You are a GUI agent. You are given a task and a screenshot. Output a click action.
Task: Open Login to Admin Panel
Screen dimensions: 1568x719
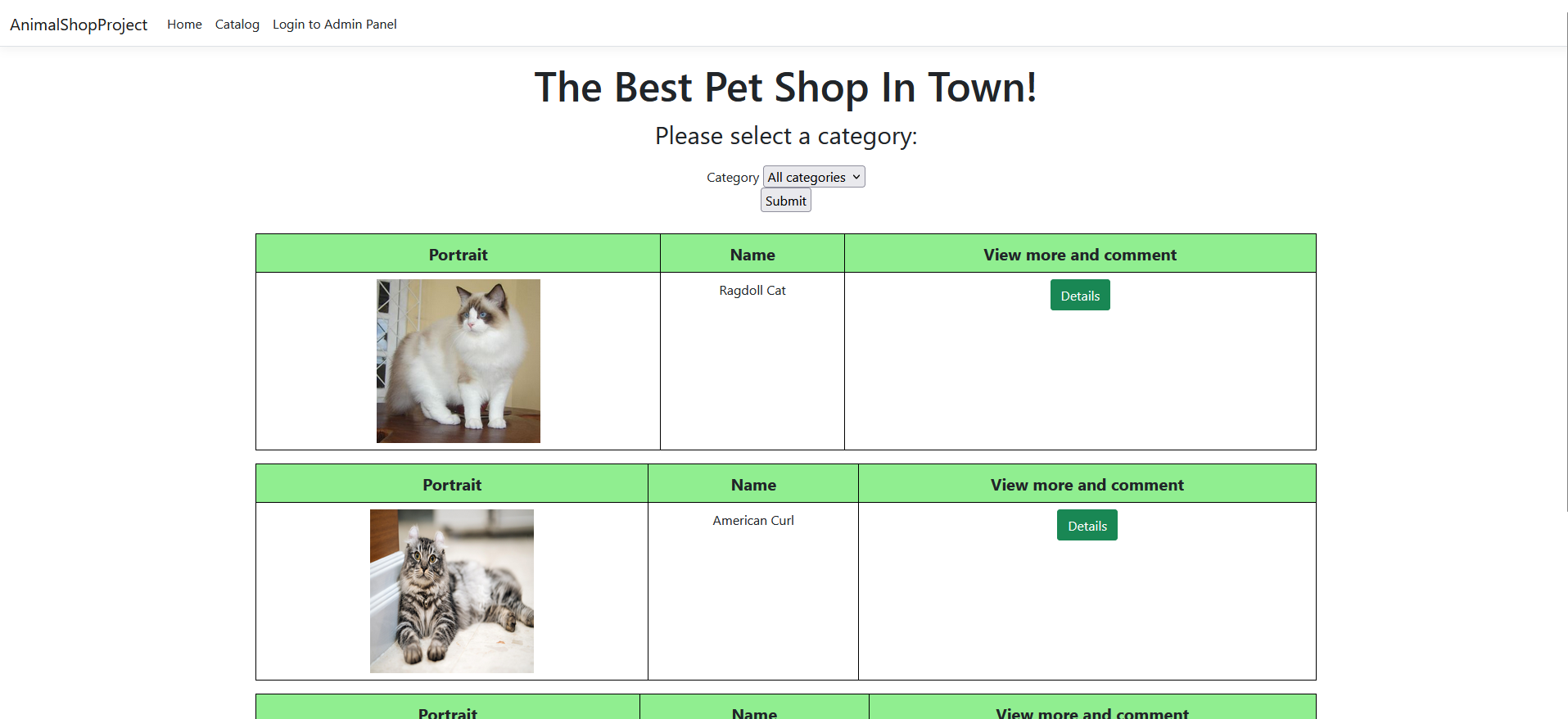334,24
